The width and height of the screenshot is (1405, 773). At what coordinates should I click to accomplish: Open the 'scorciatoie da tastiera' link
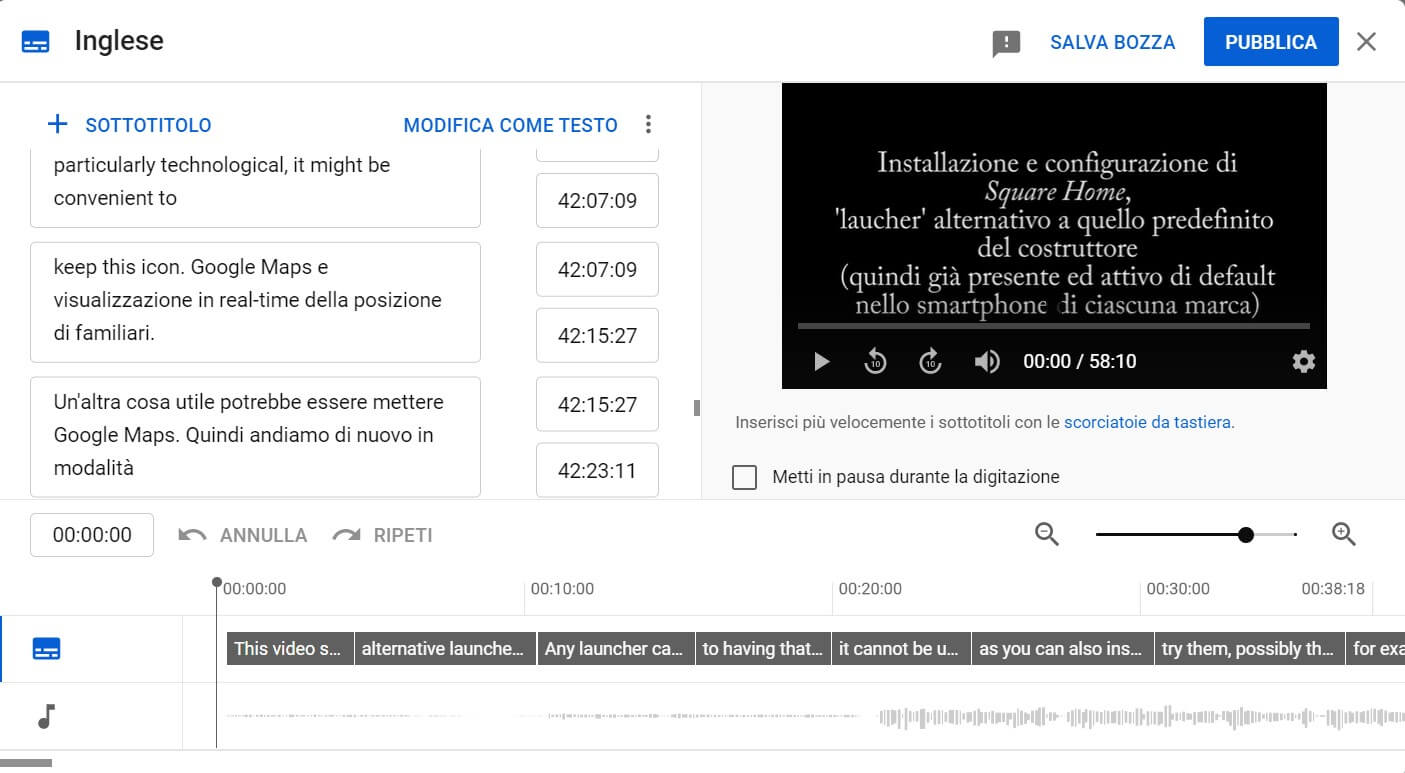[1147, 422]
